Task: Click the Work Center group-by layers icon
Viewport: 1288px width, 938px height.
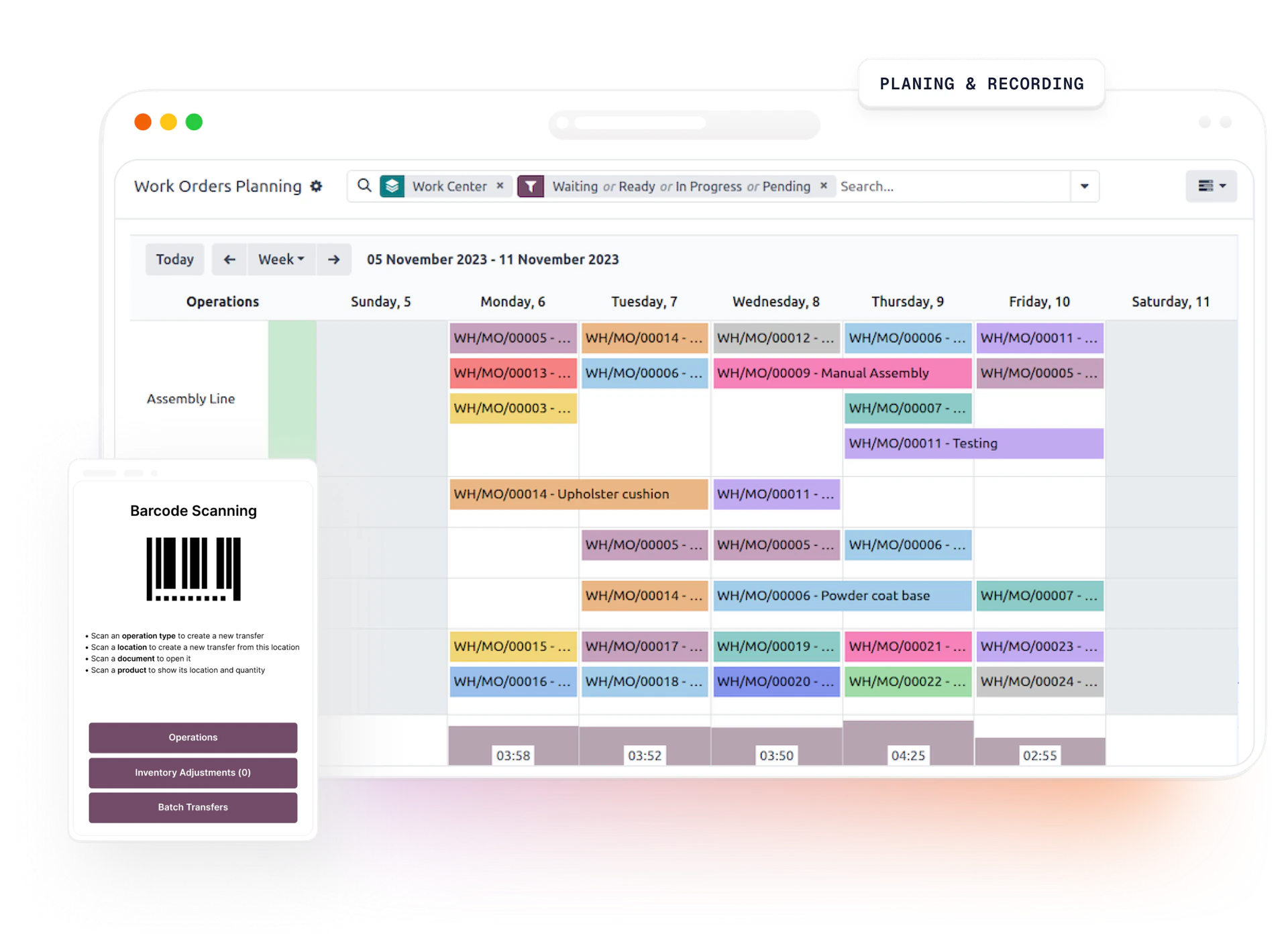Action: coord(392,186)
